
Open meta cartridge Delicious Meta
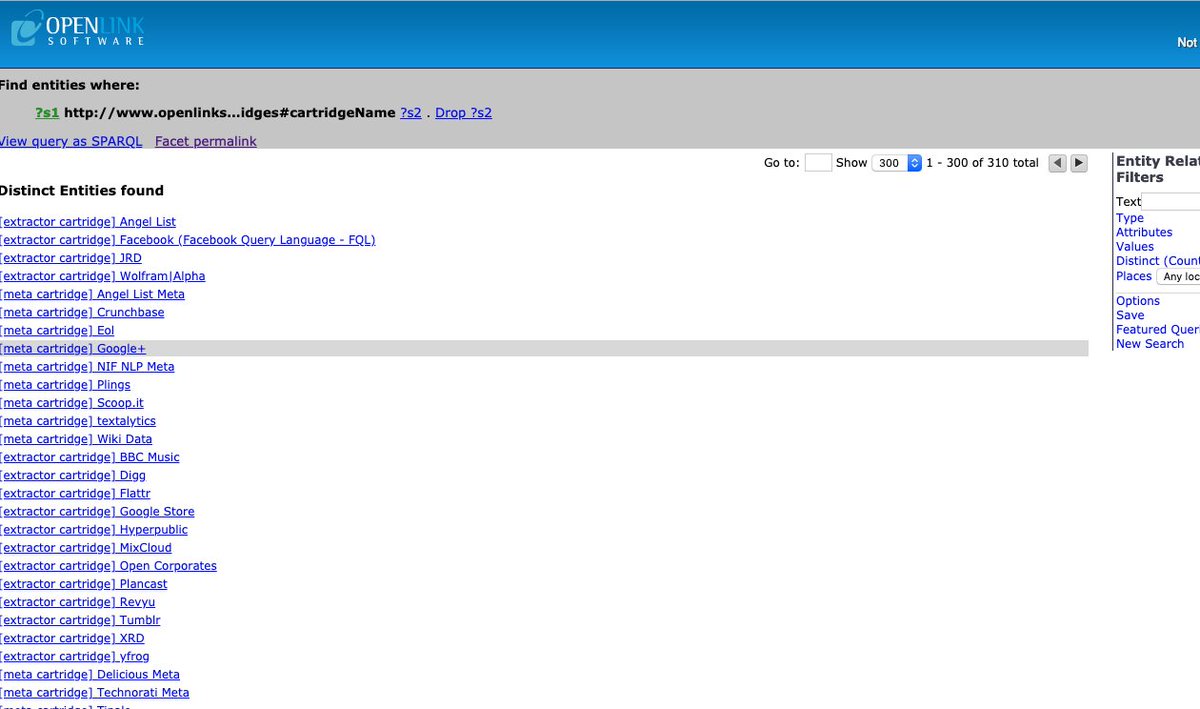pos(90,674)
